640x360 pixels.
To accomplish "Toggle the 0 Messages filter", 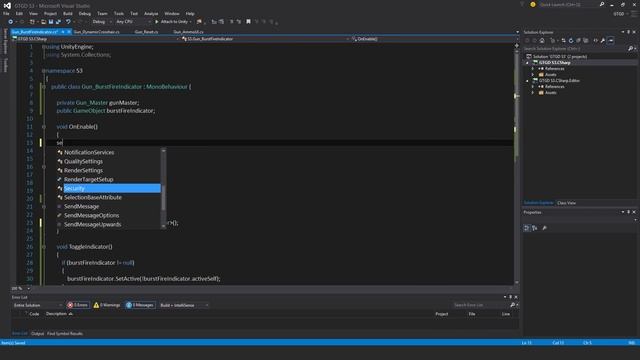I will pyautogui.click(x=140, y=305).
